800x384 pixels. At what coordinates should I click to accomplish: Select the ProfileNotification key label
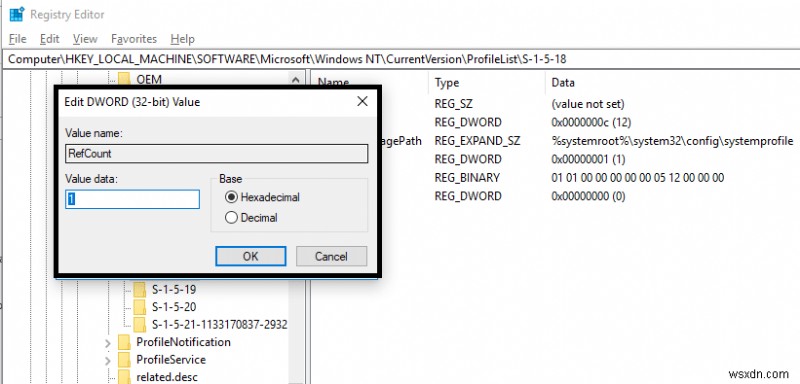[183, 342]
